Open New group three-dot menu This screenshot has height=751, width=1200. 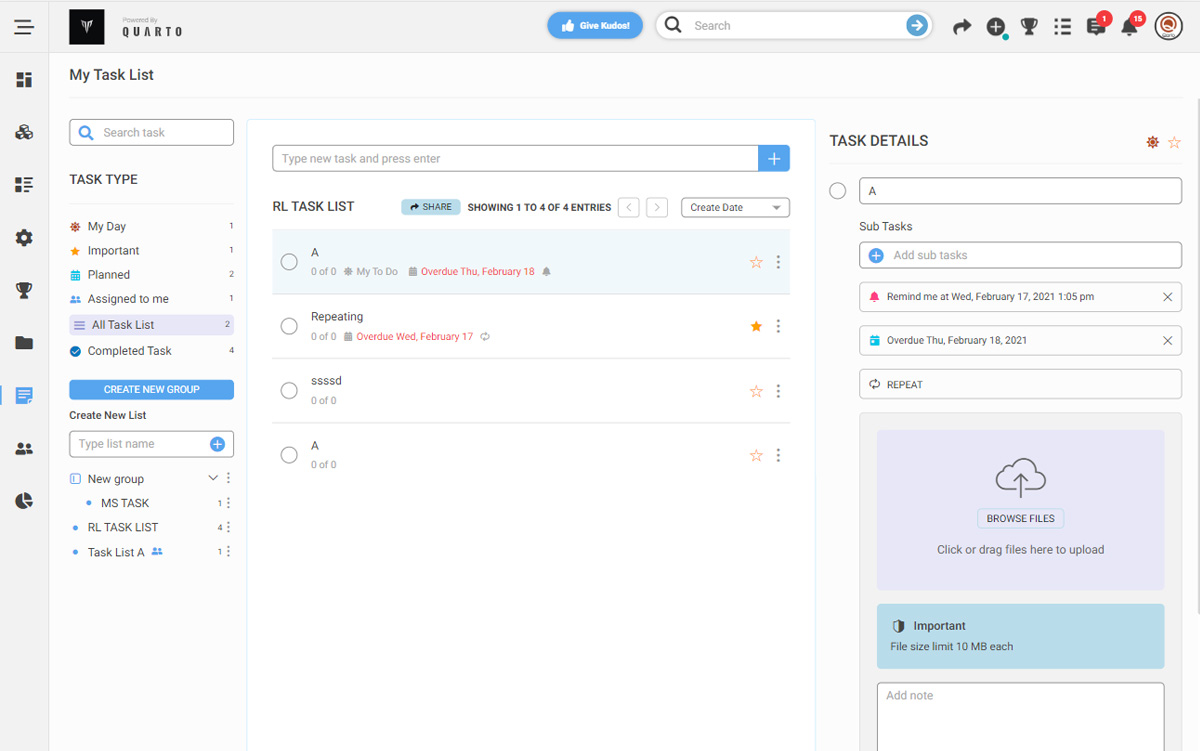point(228,478)
